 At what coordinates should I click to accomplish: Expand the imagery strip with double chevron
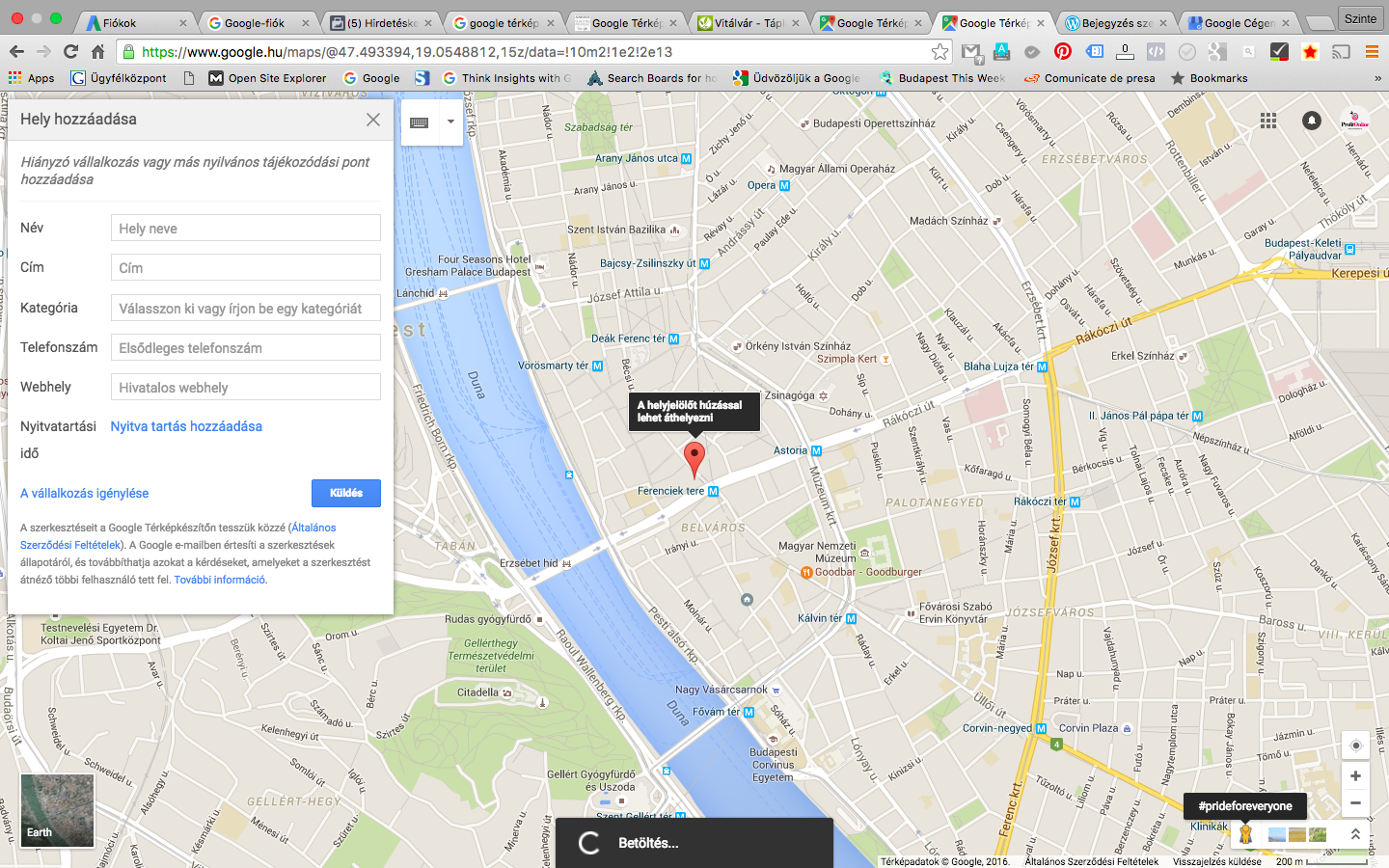click(1355, 834)
